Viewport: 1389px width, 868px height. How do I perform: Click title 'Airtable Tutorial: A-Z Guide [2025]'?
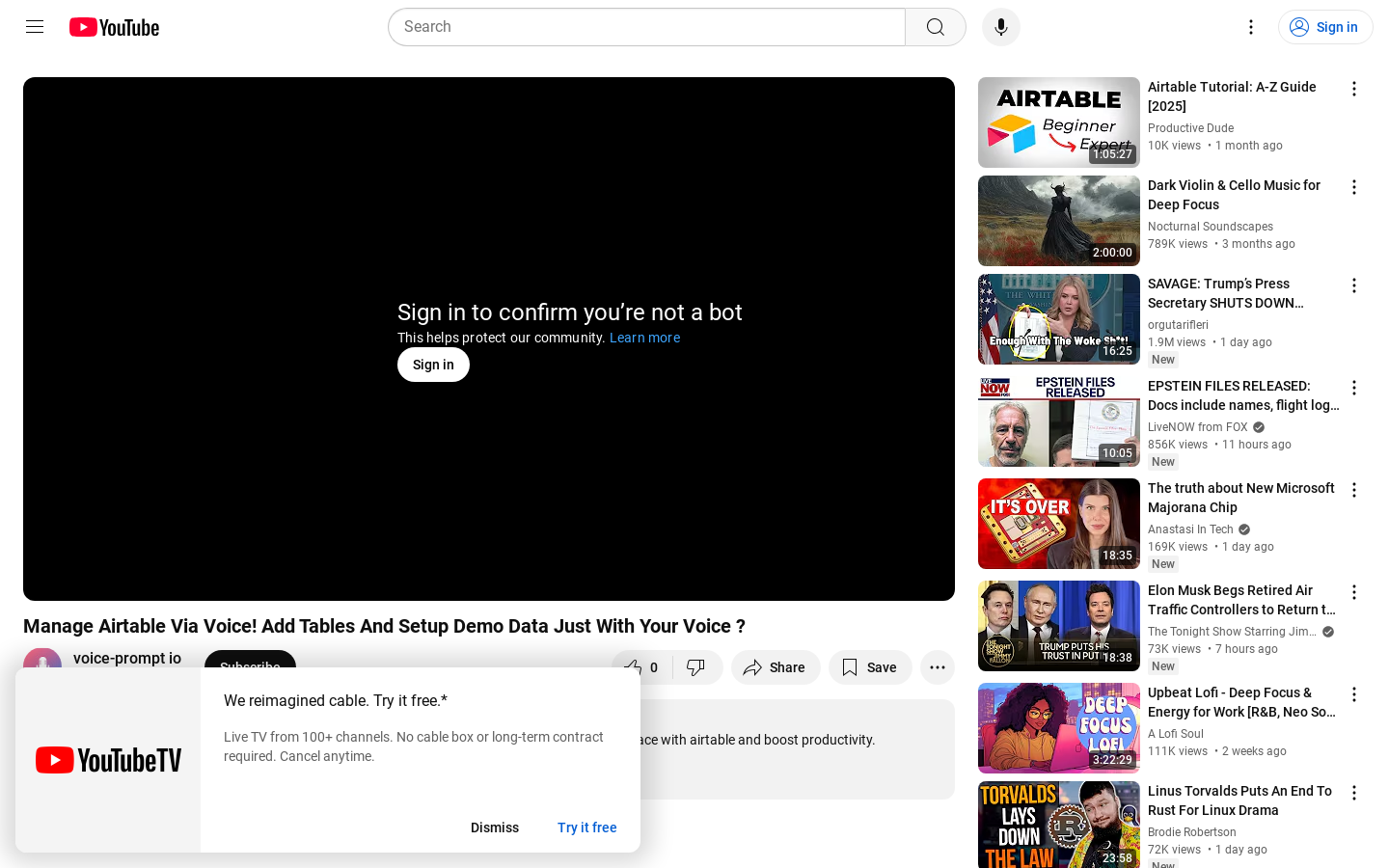[x=1232, y=96]
